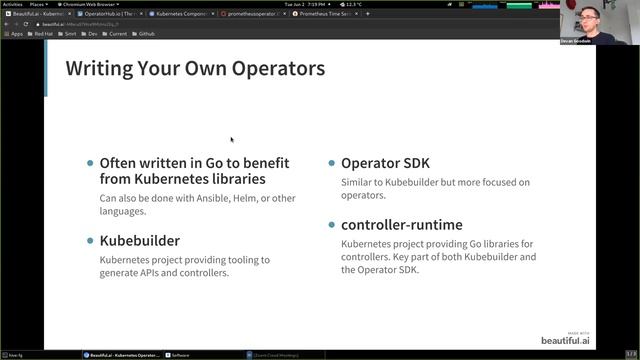This screenshot has width=640, height=360.
Task: Close the prometheusoperator tab
Action: pos(284,14)
